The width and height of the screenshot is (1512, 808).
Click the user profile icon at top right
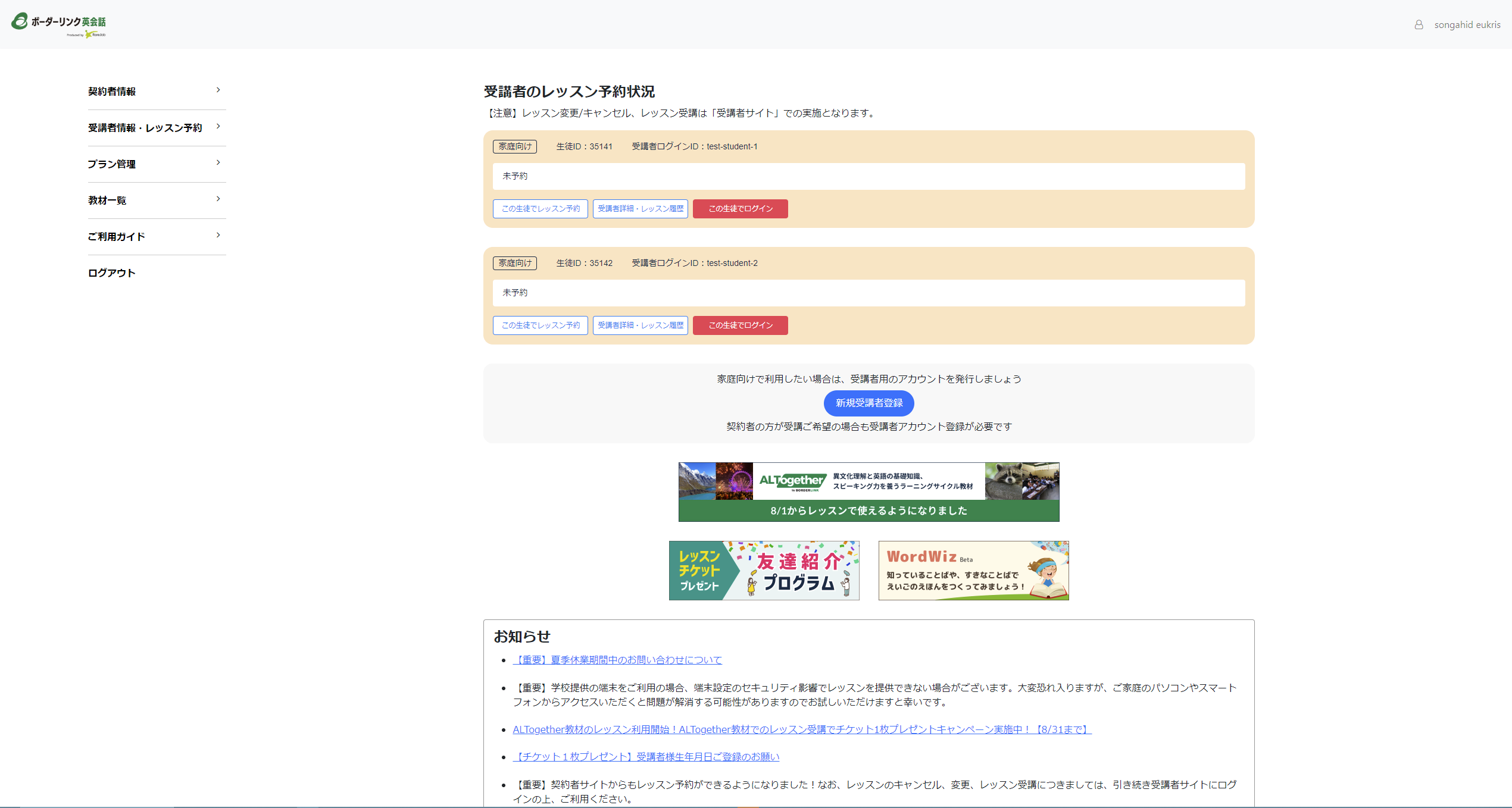1419,25
